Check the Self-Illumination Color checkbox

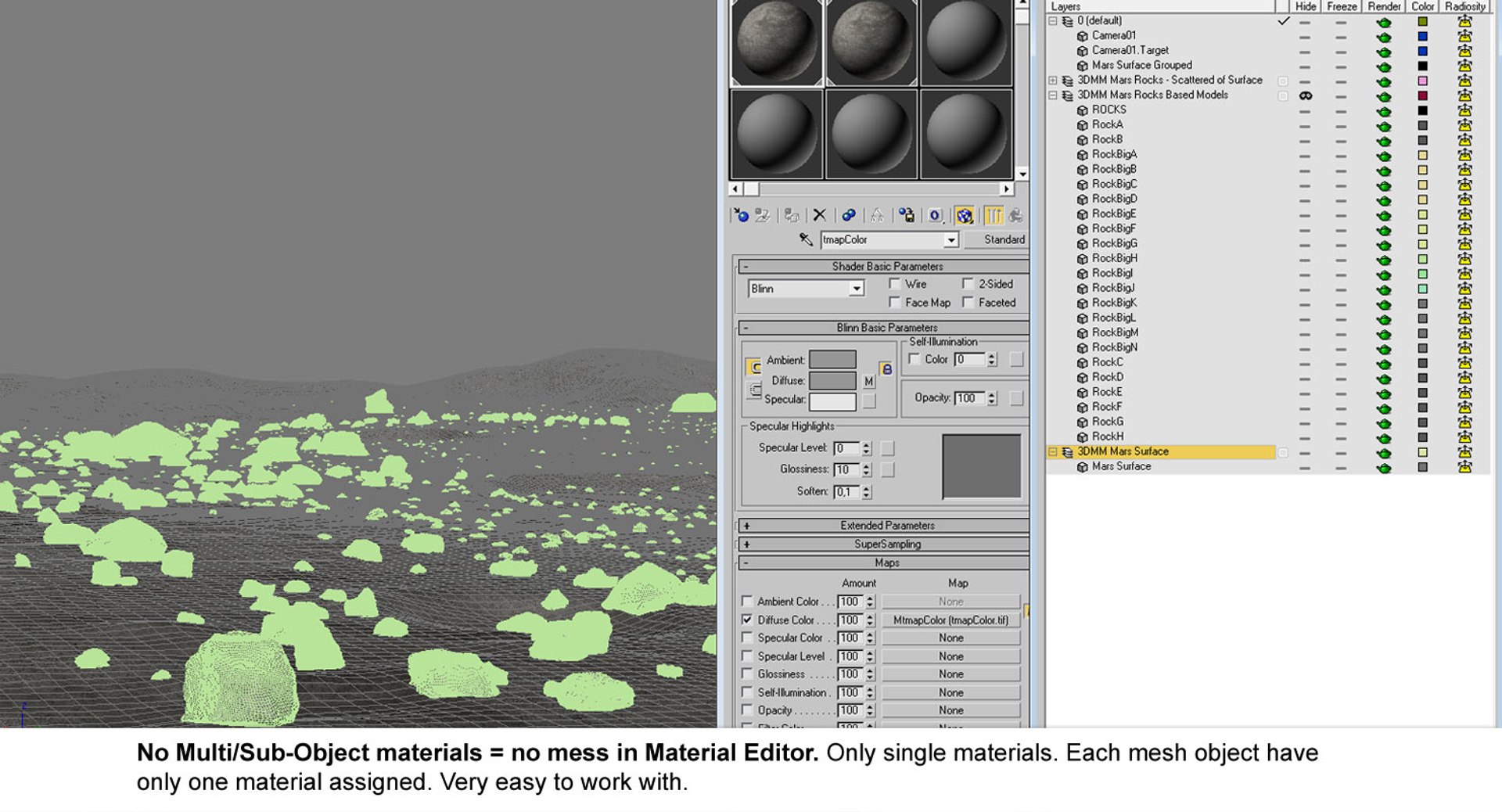coord(914,359)
